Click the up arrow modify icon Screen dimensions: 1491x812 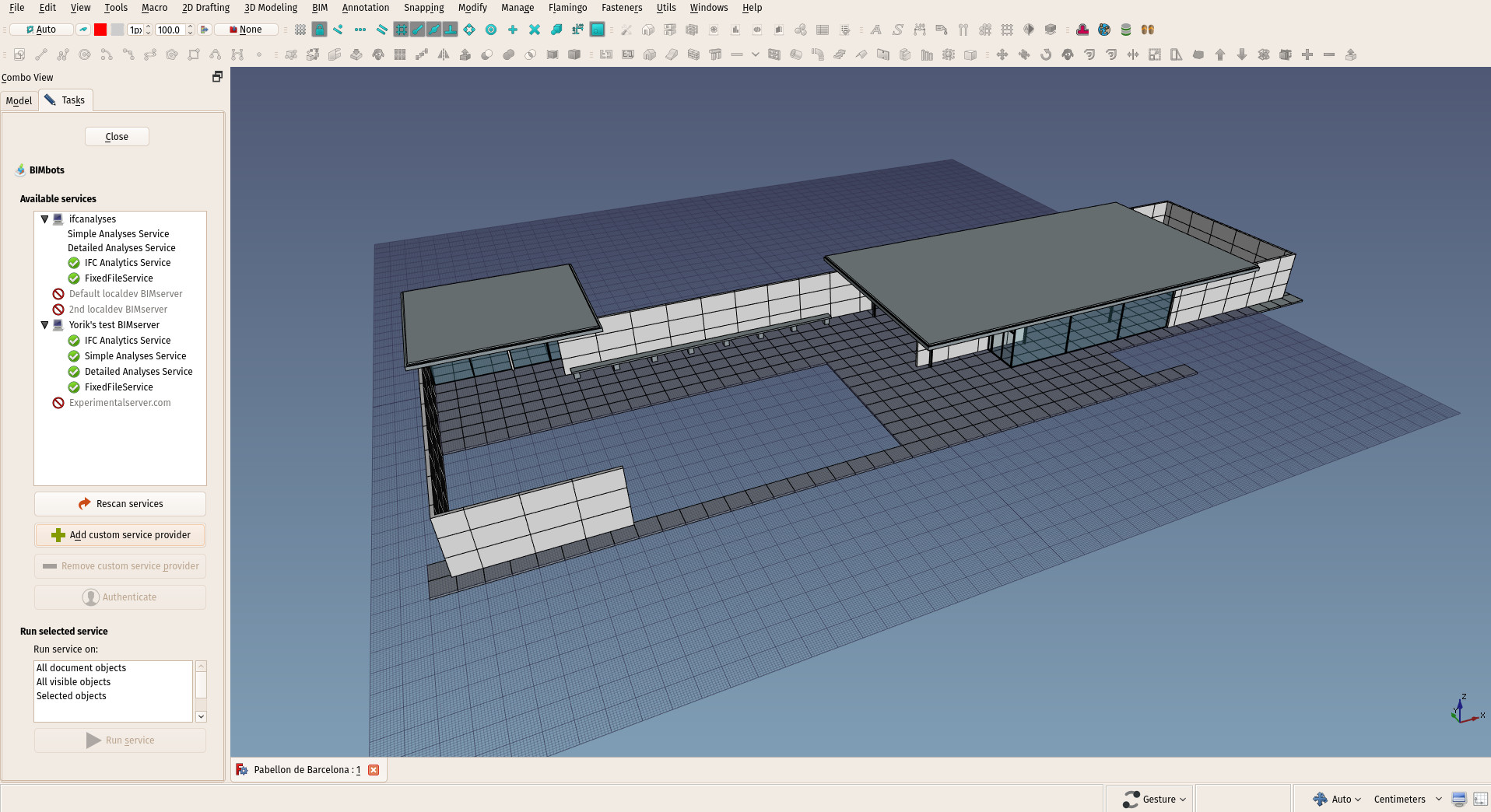pyautogui.click(x=1220, y=54)
